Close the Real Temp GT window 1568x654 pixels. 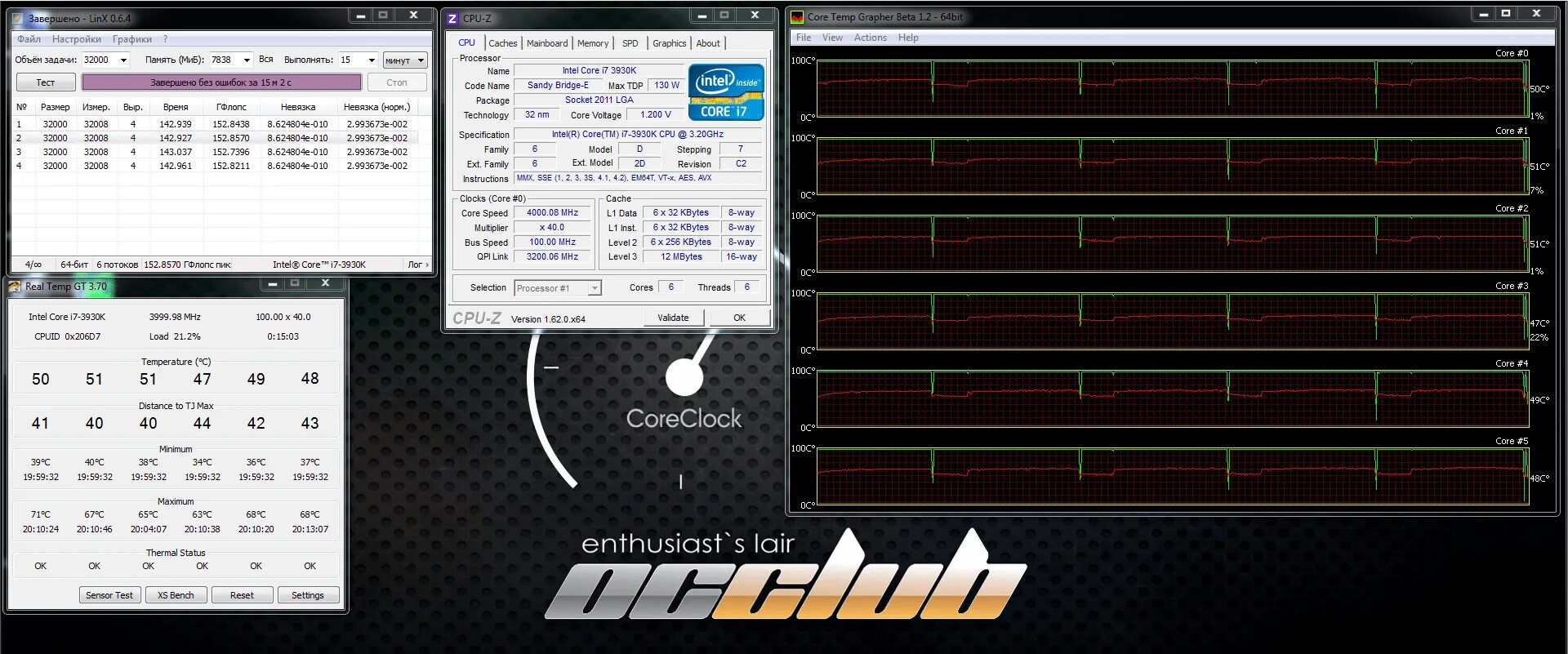point(325,283)
